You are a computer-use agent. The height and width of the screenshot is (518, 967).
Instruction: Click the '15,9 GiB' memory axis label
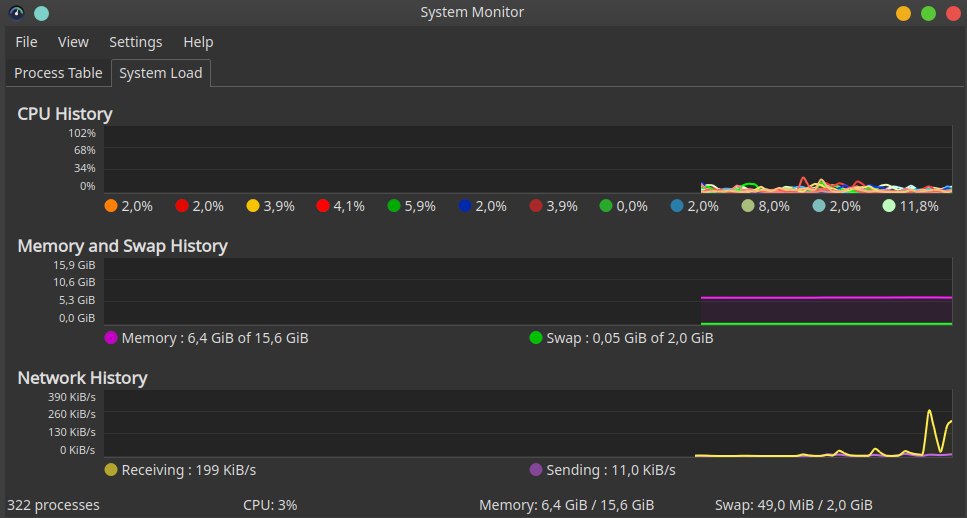tap(75, 265)
